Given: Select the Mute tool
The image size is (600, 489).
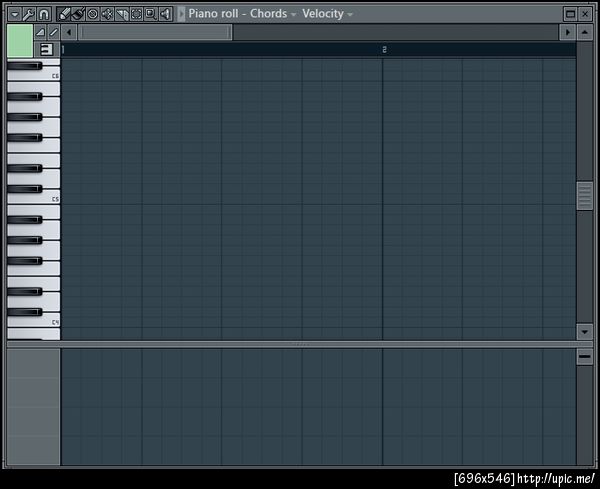Looking at the screenshot, I should [x=107, y=15].
